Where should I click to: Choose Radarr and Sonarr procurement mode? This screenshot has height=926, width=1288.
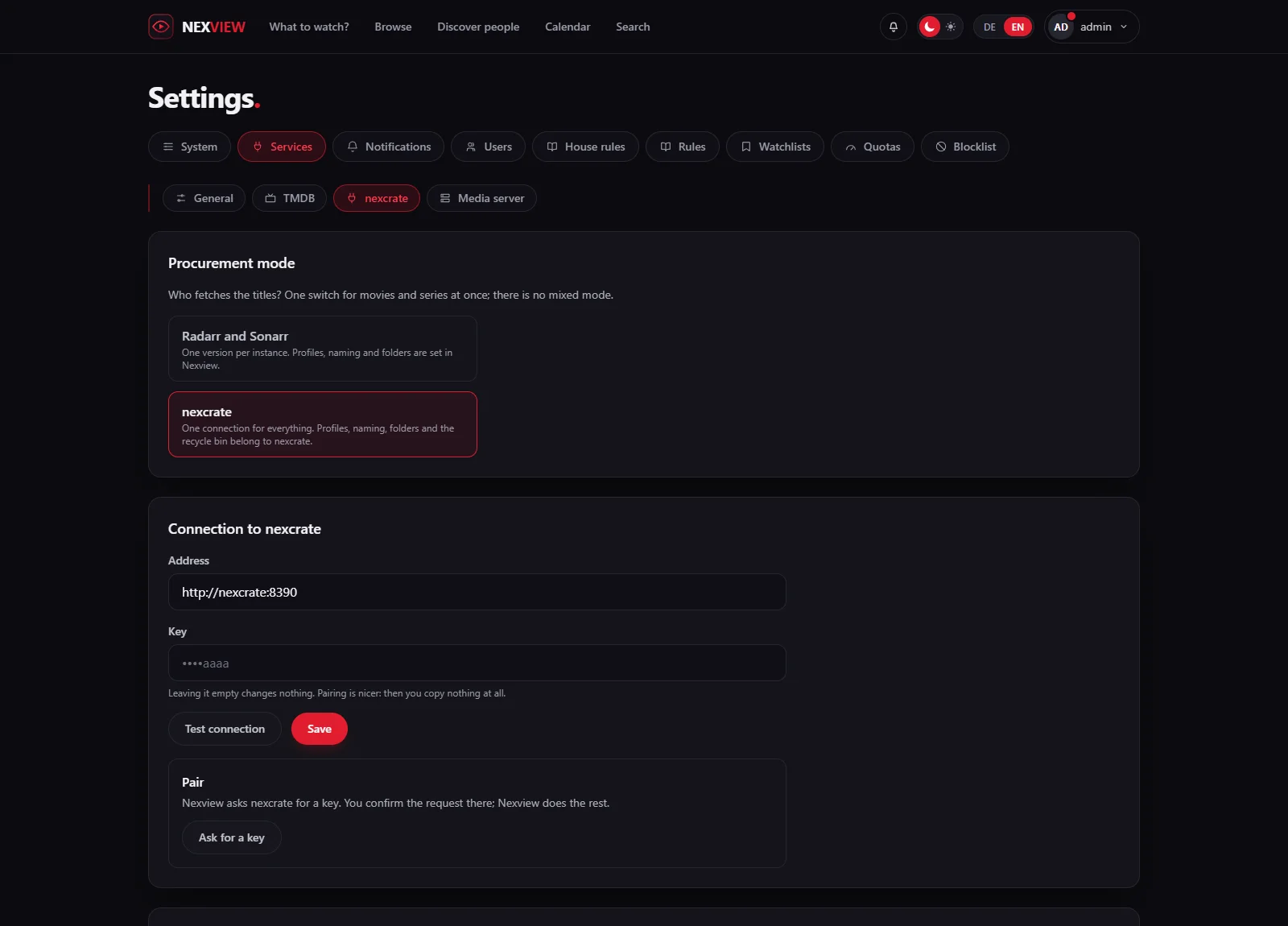coord(323,349)
